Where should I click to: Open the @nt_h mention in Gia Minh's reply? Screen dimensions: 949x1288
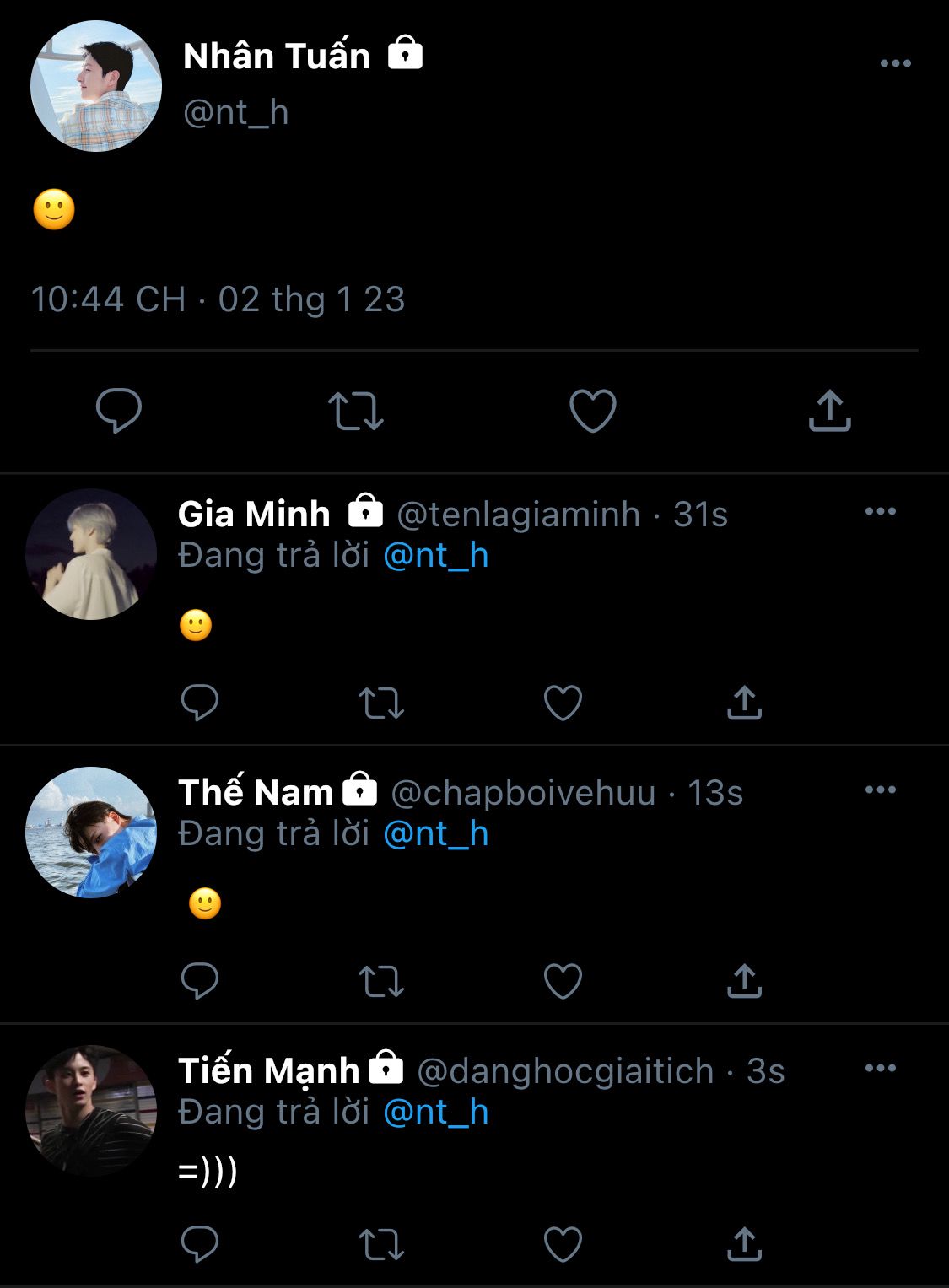point(435,556)
